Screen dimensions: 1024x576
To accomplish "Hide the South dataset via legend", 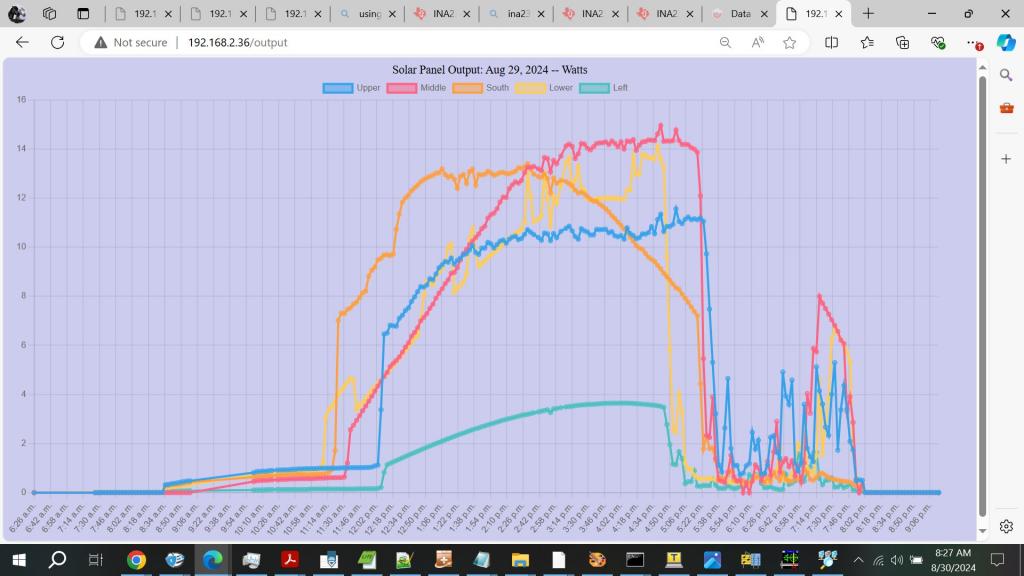I will click(x=467, y=88).
